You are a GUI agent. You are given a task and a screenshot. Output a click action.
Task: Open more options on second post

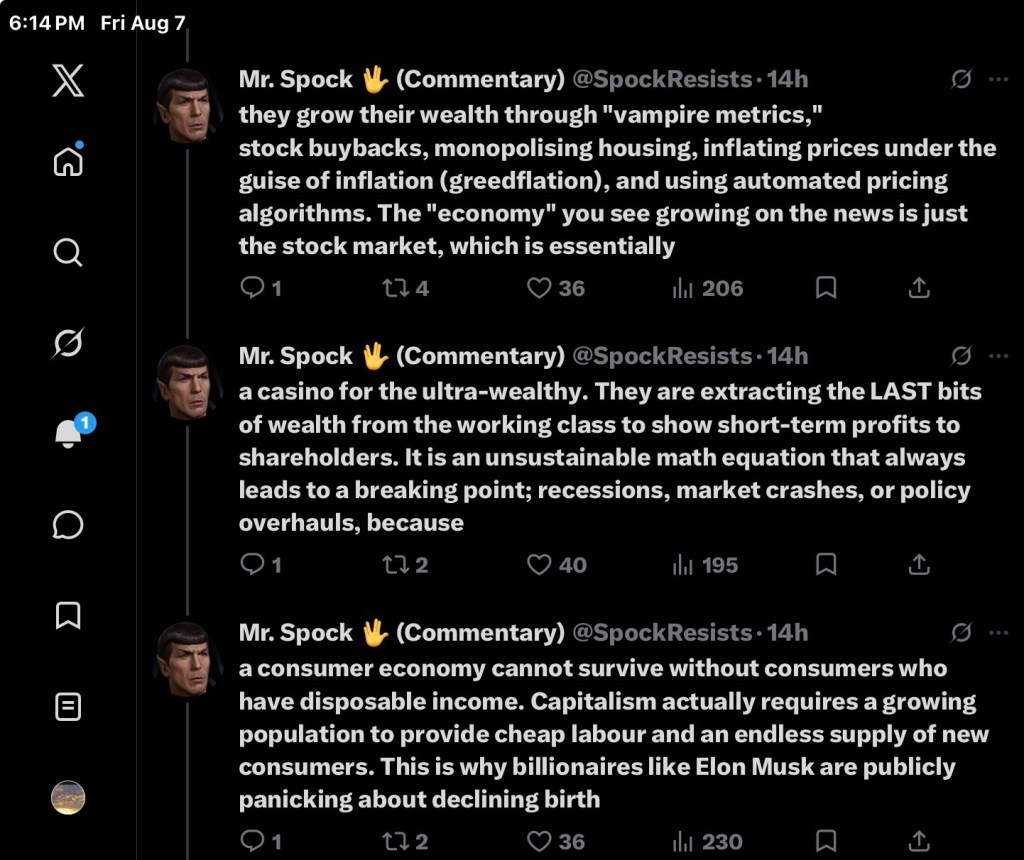pos(999,356)
